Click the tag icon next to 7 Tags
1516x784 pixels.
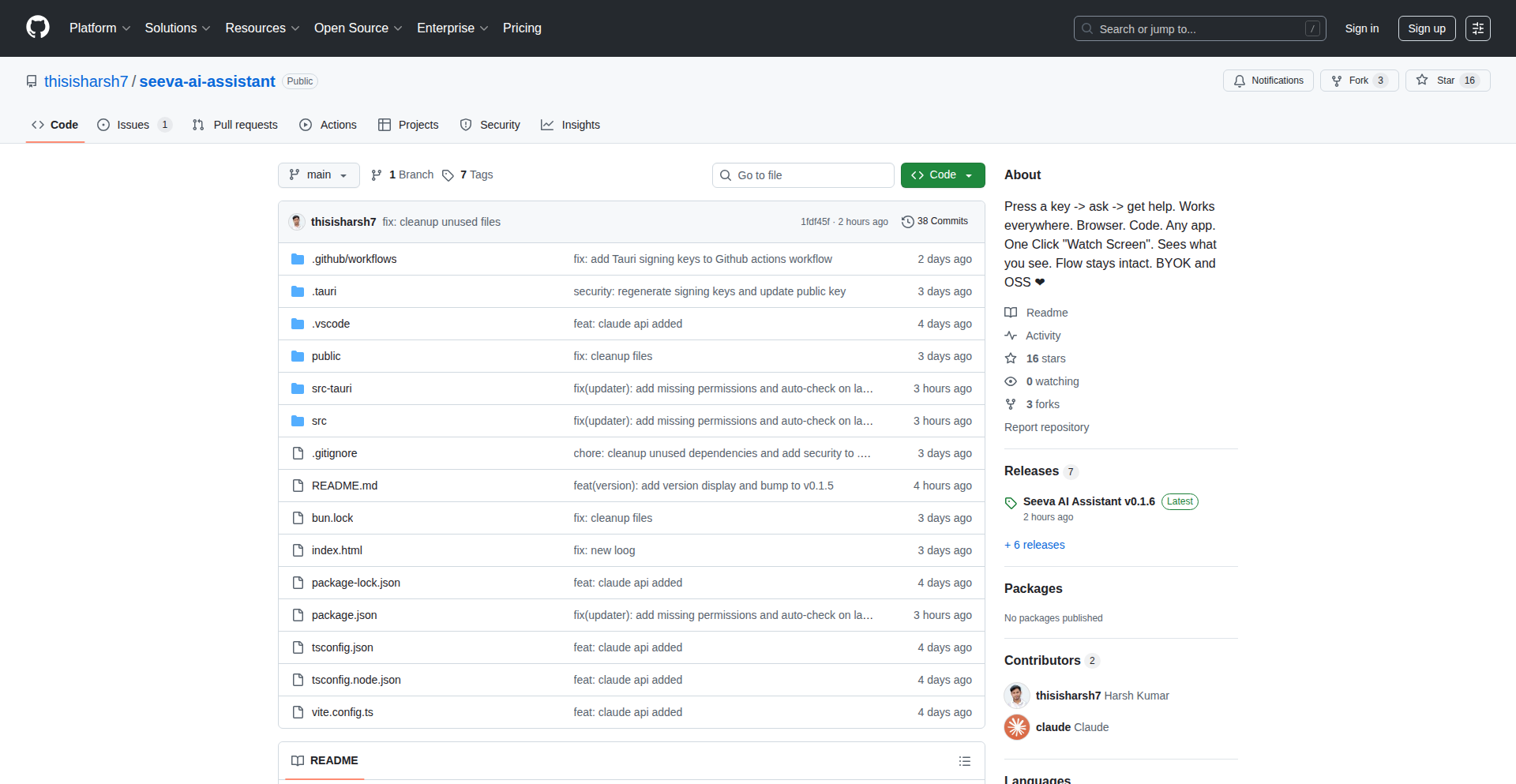pos(448,175)
